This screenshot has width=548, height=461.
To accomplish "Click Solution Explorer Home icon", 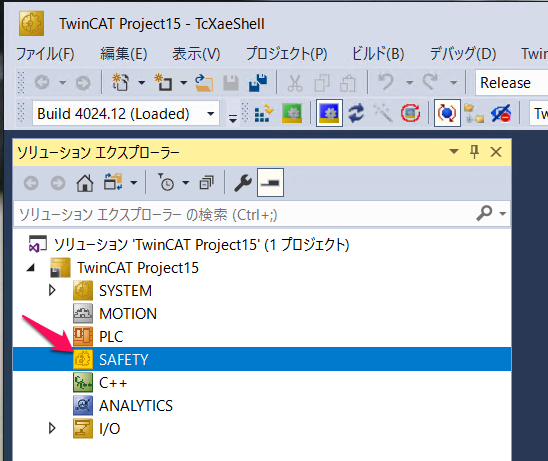I will pos(85,183).
